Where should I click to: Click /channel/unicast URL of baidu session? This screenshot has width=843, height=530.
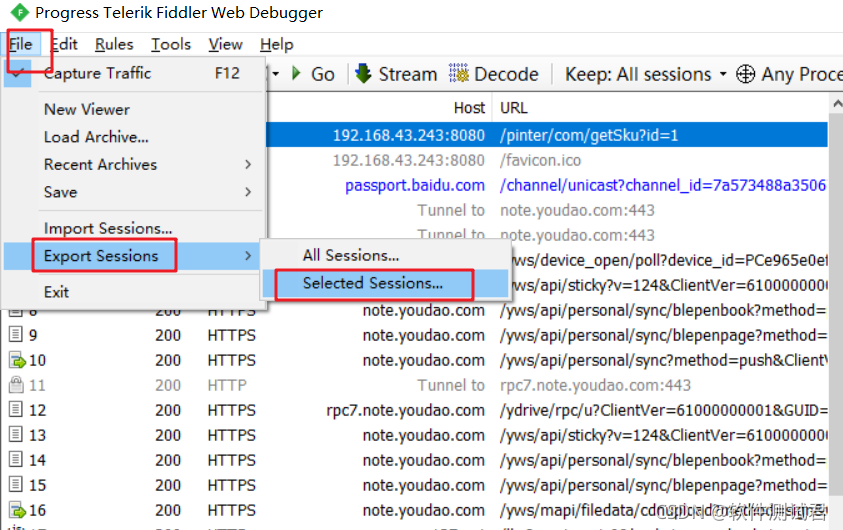coord(662,185)
